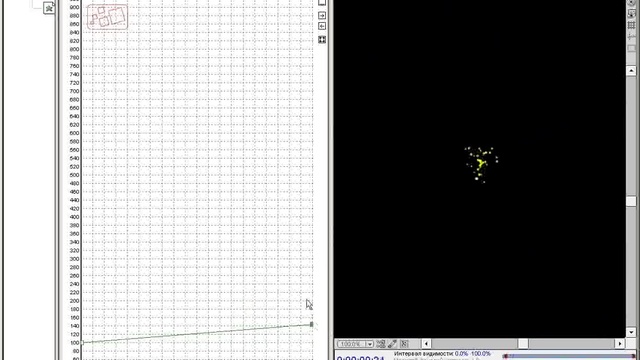Image resolution: width=640 pixels, height=360 pixels.
Task: Click the left-arrow button beside the graph
Action: tap(322, 26)
